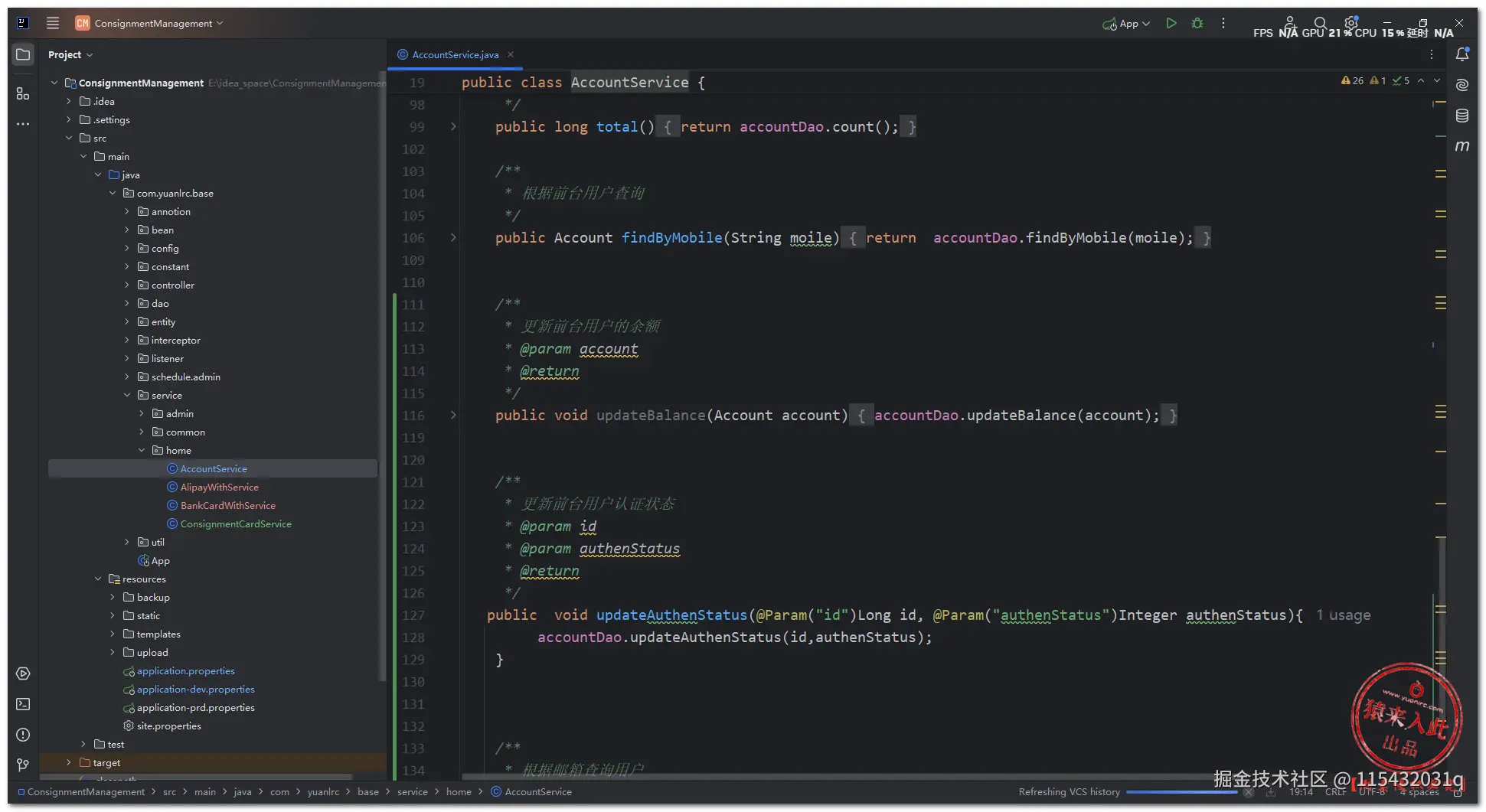Show more tool windows
Screen dimensions: 1486x812
[x=23, y=123]
